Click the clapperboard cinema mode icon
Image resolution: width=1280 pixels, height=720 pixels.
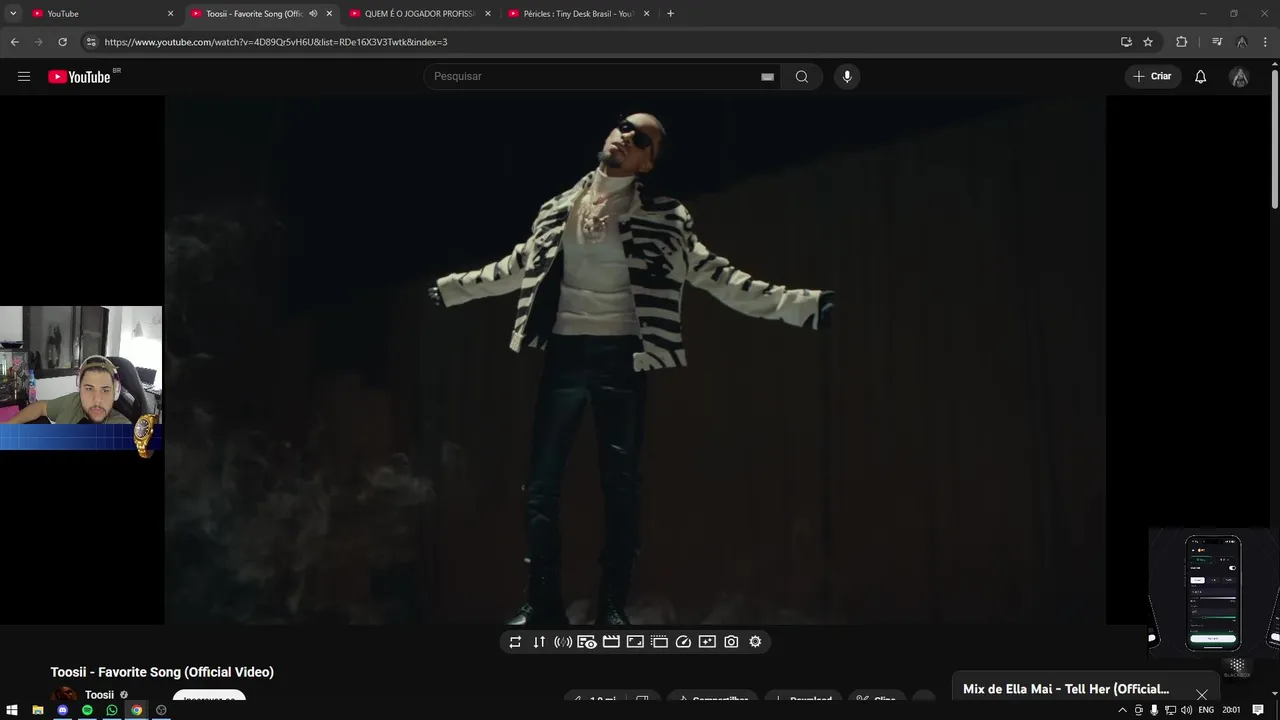tap(611, 642)
